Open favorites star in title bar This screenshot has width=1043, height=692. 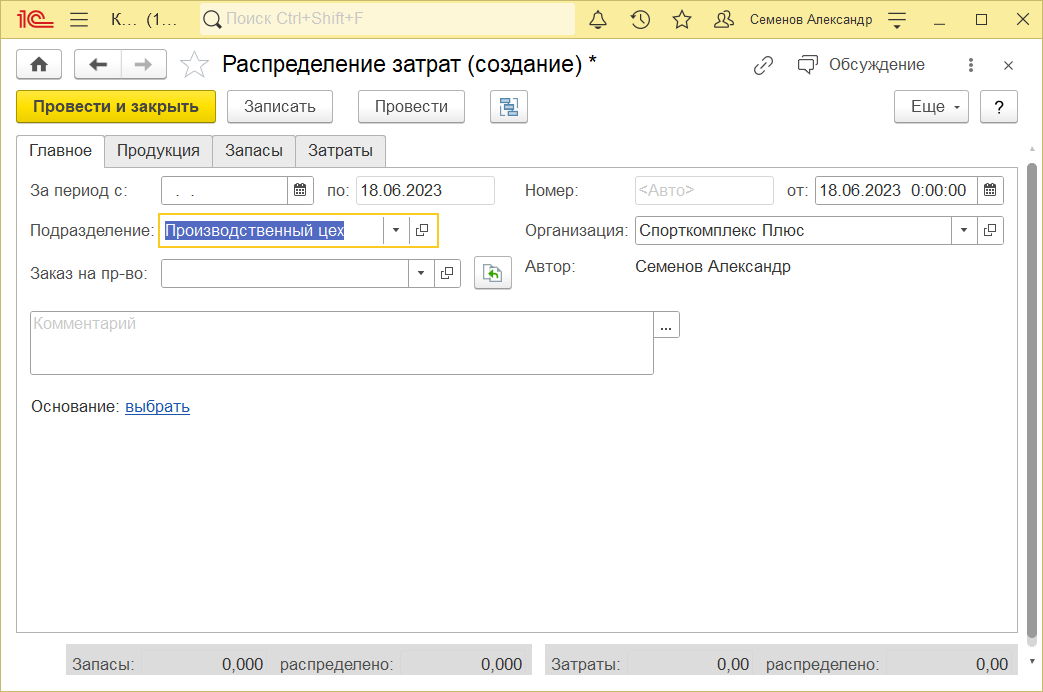point(682,19)
